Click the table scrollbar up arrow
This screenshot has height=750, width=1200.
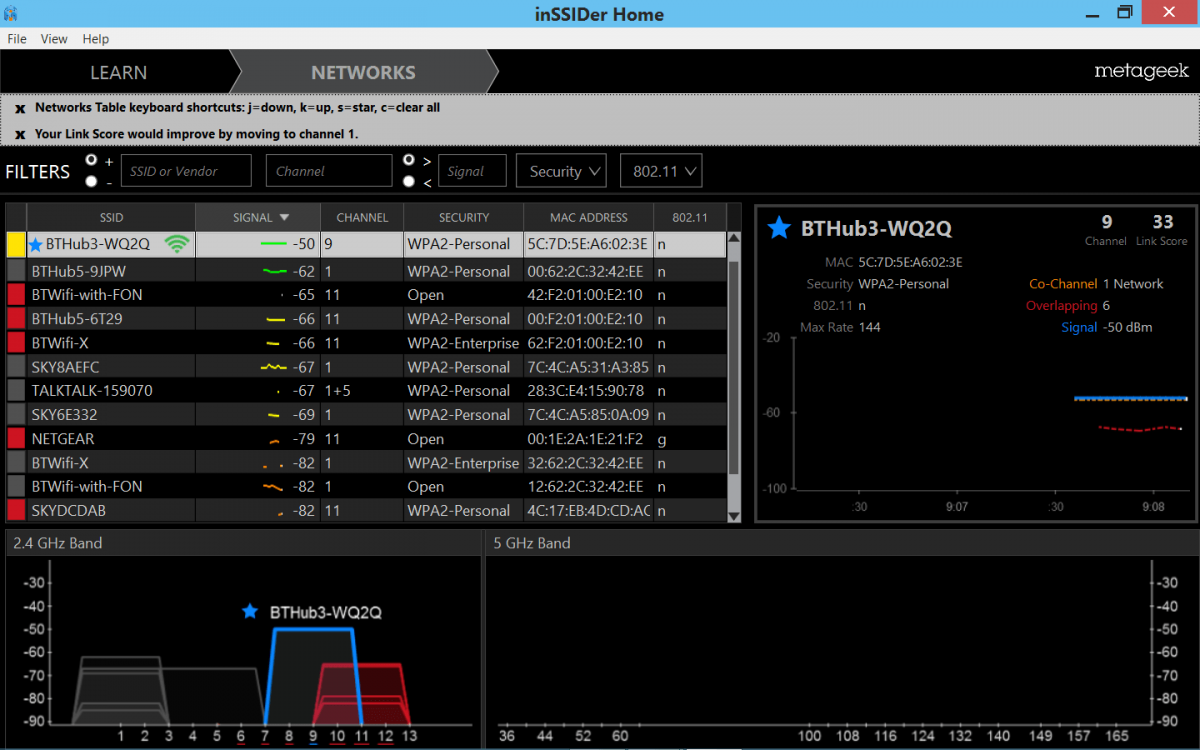coord(734,239)
